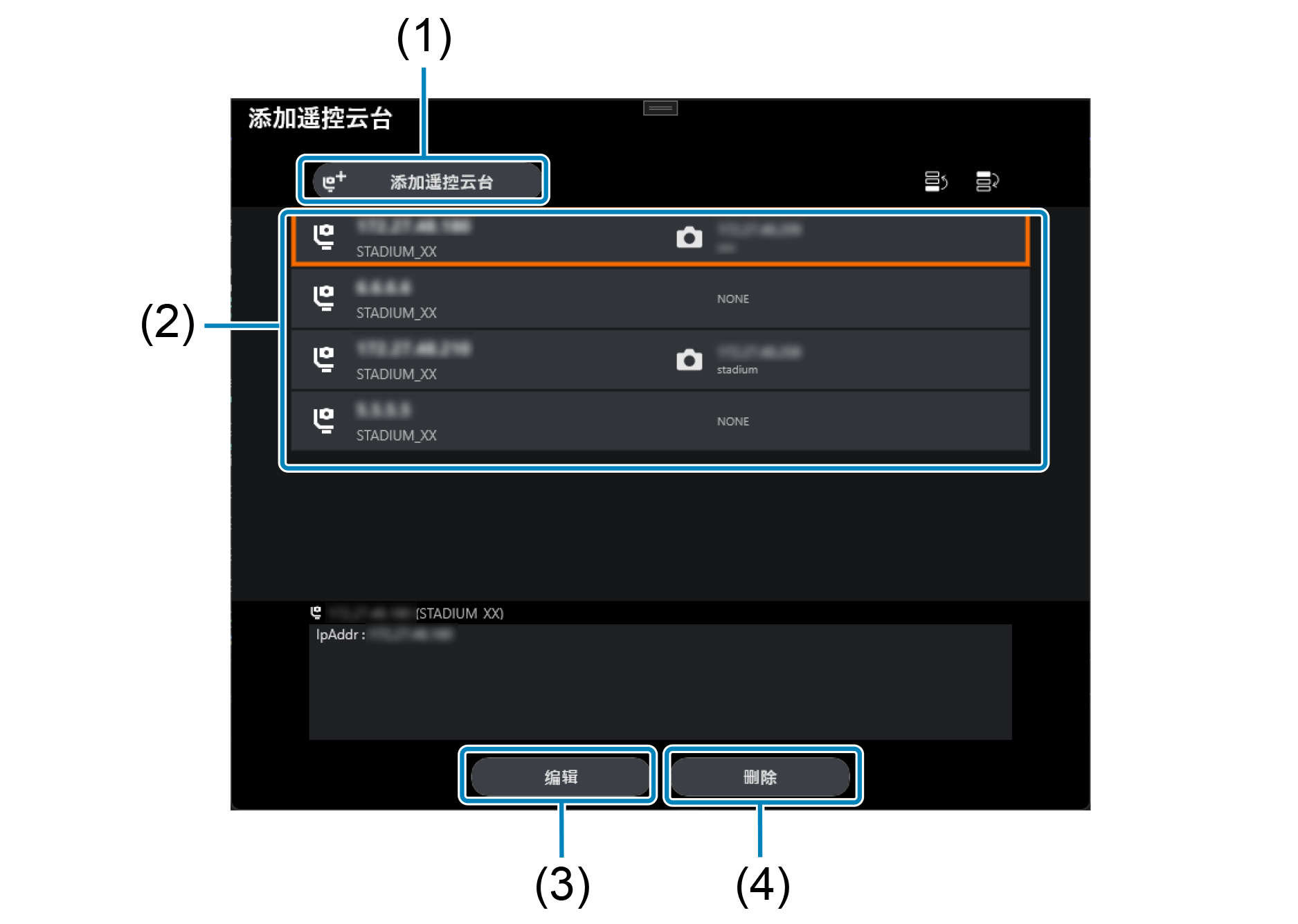1298x924 pixels.
Task: Select the third row with stadium camera
Action: pyautogui.click(x=660, y=360)
